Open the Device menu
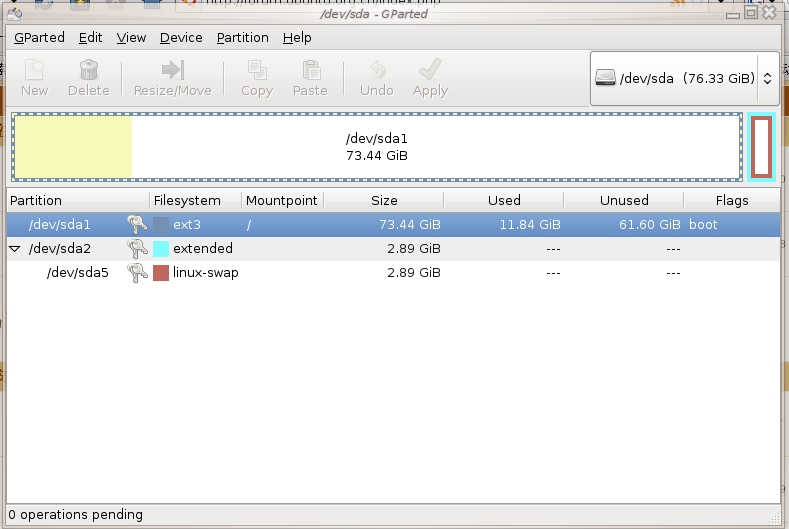The width and height of the screenshot is (789, 529). pyautogui.click(x=181, y=38)
